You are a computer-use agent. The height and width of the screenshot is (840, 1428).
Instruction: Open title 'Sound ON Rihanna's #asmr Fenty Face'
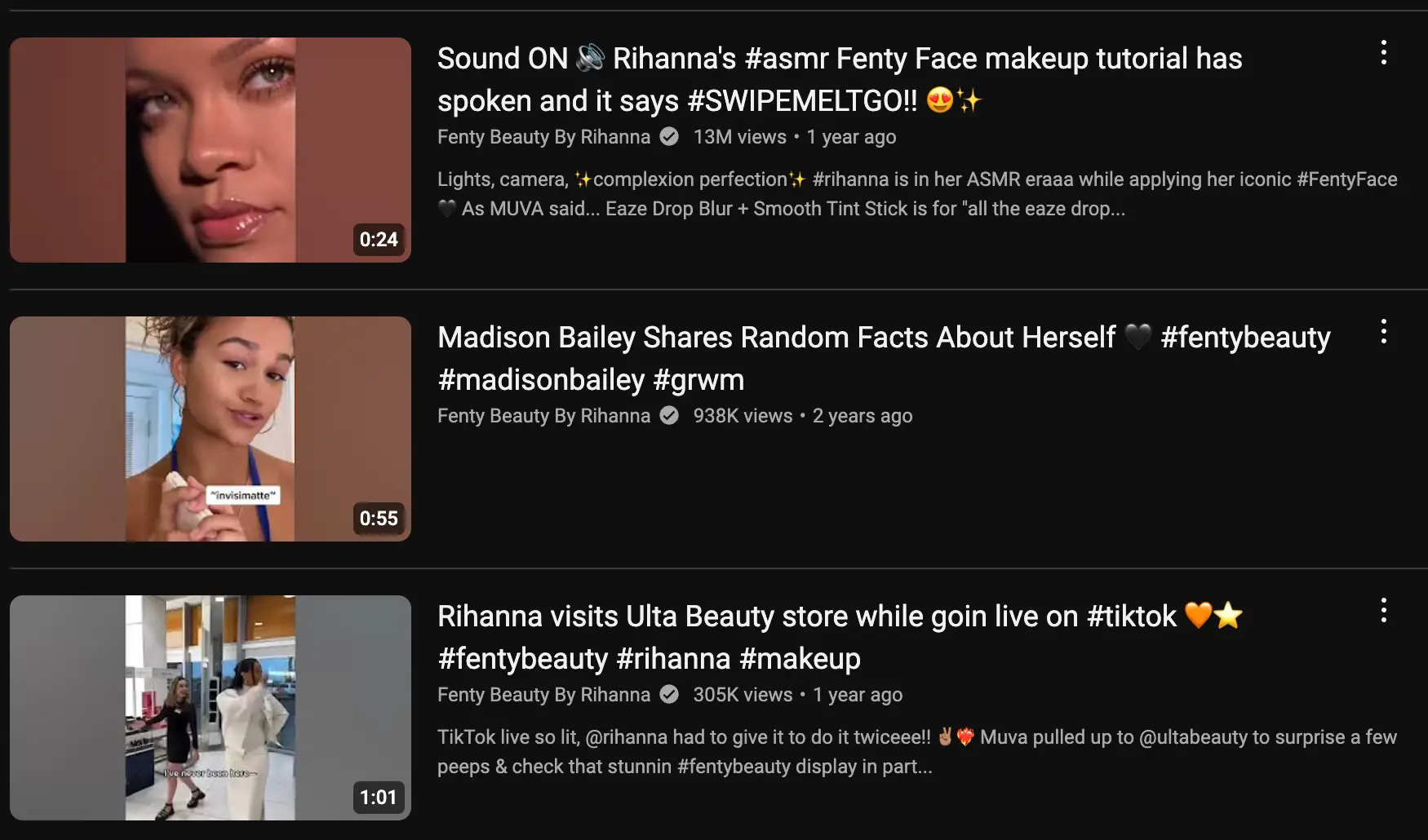tap(840, 80)
